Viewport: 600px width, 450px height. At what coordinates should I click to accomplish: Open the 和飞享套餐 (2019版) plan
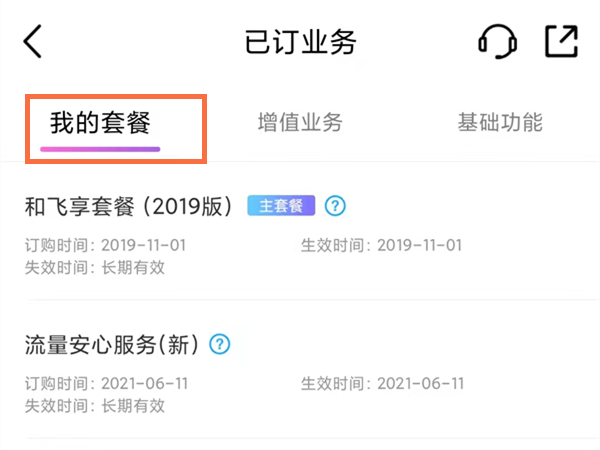pos(129,206)
